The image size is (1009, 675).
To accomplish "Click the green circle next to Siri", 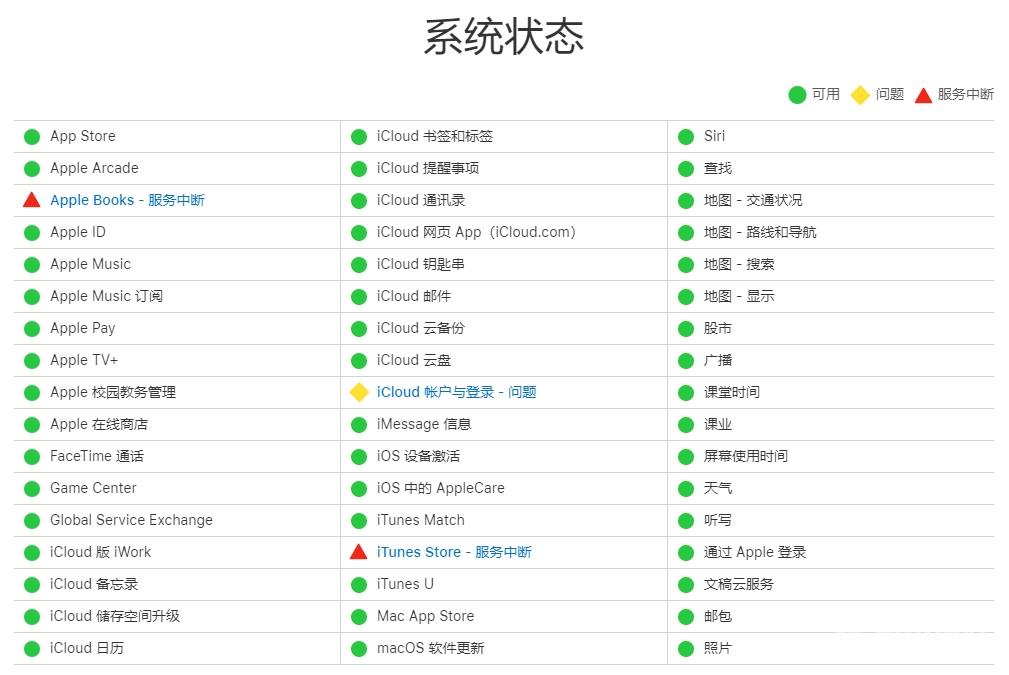I will [x=685, y=136].
